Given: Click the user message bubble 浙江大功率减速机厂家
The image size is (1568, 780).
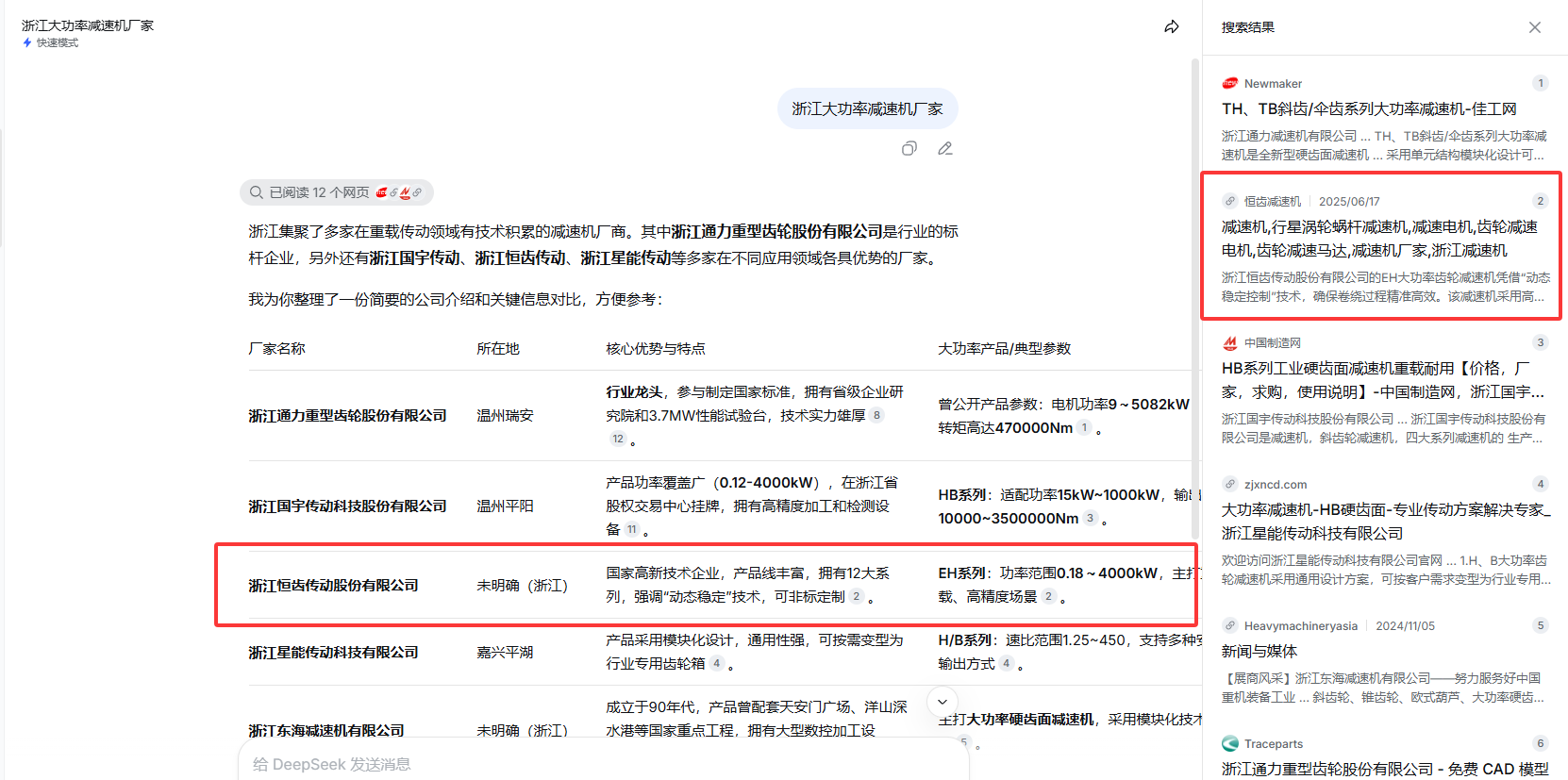Looking at the screenshot, I should coord(867,108).
